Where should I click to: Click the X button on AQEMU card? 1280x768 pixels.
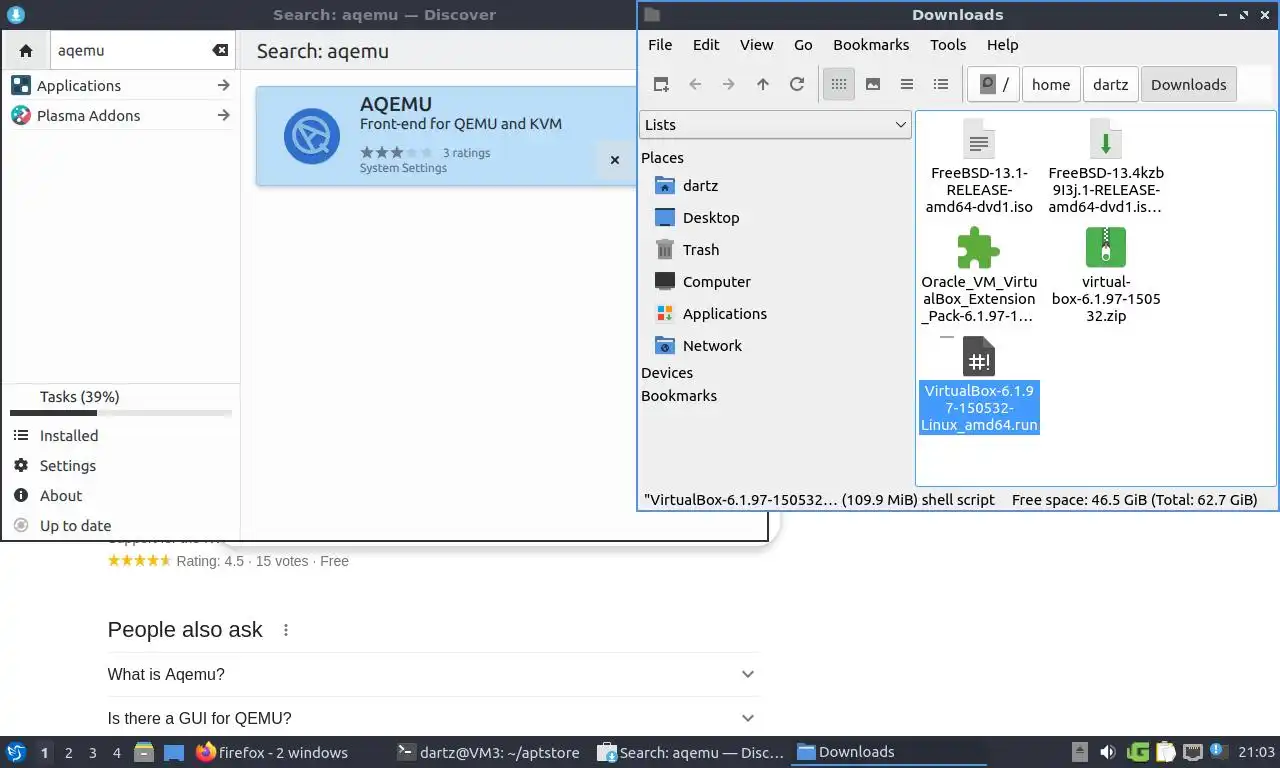pos(615,160)
